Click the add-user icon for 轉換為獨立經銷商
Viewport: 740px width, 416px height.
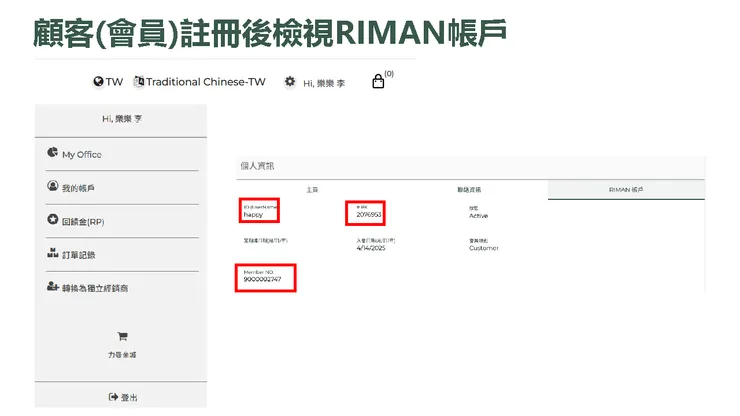pos(52,286)
